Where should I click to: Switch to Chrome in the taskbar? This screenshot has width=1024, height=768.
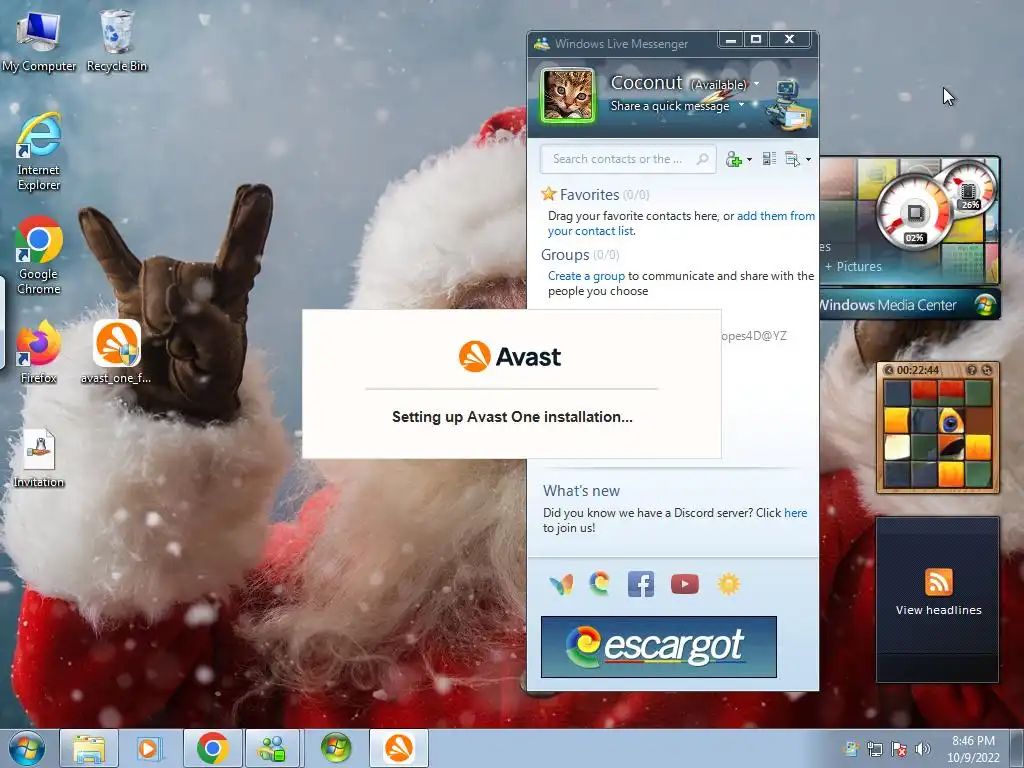click(x=212, y=748)
